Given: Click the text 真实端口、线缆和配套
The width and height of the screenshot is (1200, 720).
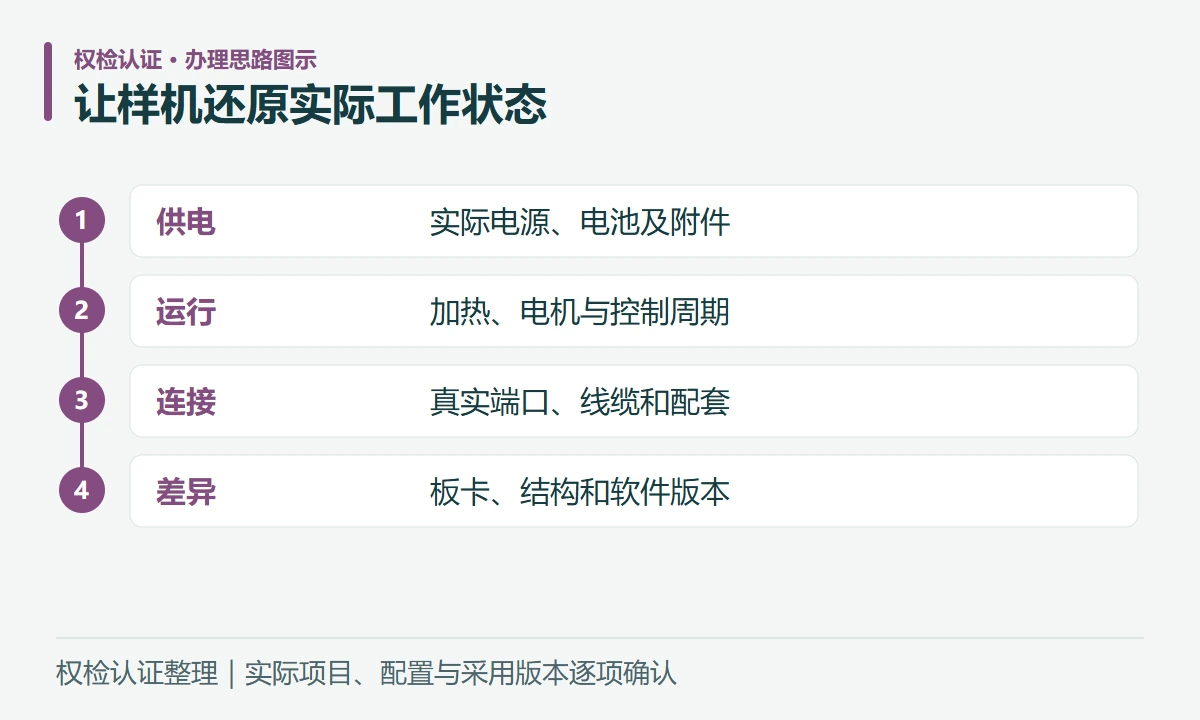Looking at the screenshot, I should pos(580,401).
